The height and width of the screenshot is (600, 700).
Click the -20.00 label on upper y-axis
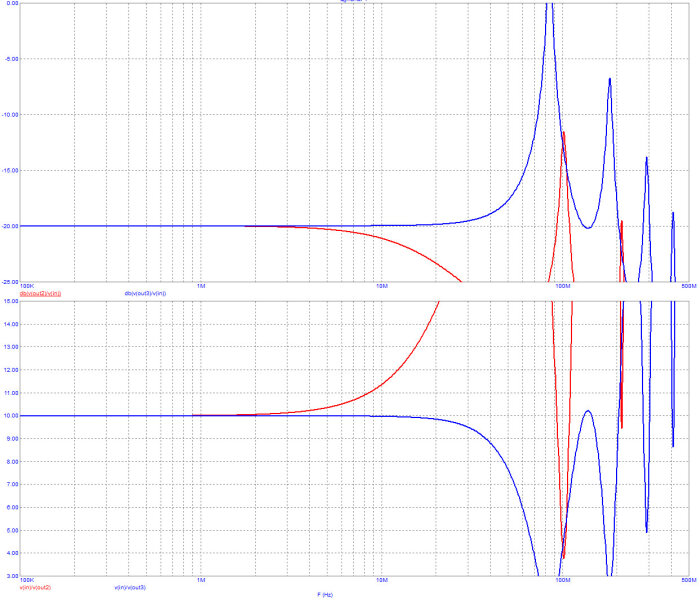[x=10, y=226]
